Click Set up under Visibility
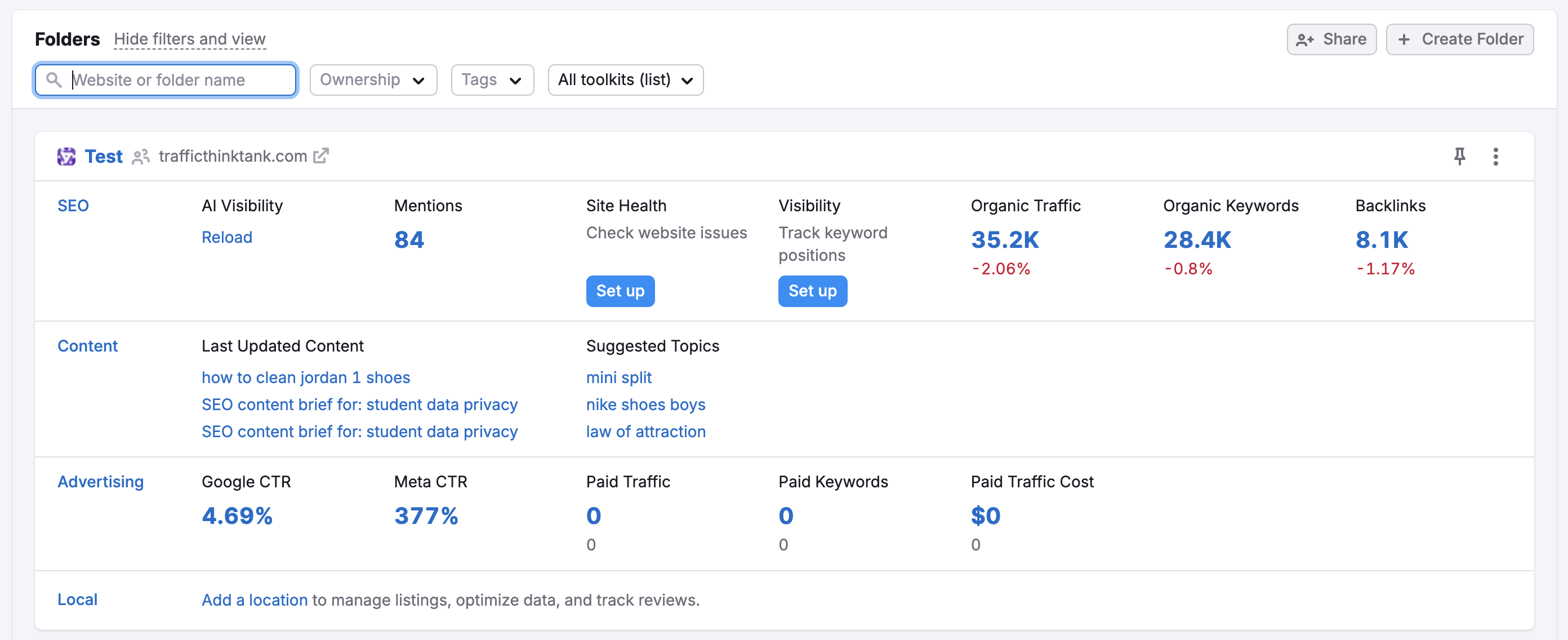Screen dimensions: 1568x640 click(812, 291)
